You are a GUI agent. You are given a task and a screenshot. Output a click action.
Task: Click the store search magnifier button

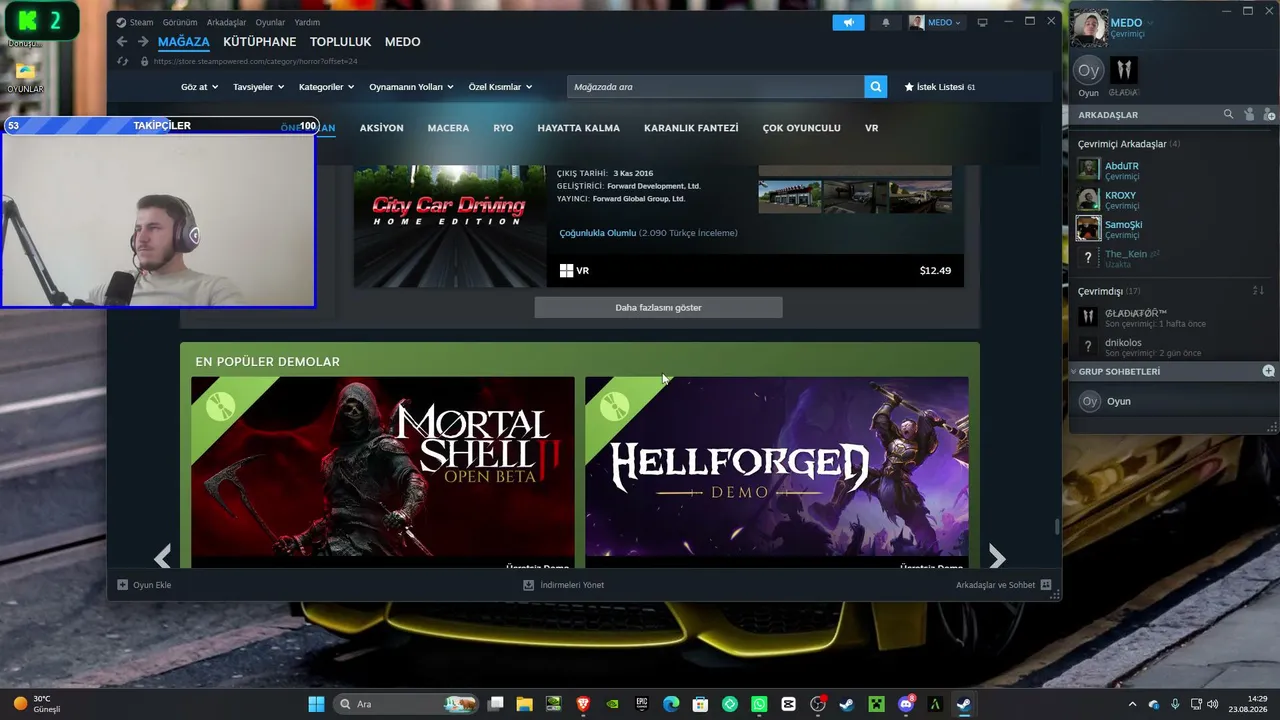point(876,87)
